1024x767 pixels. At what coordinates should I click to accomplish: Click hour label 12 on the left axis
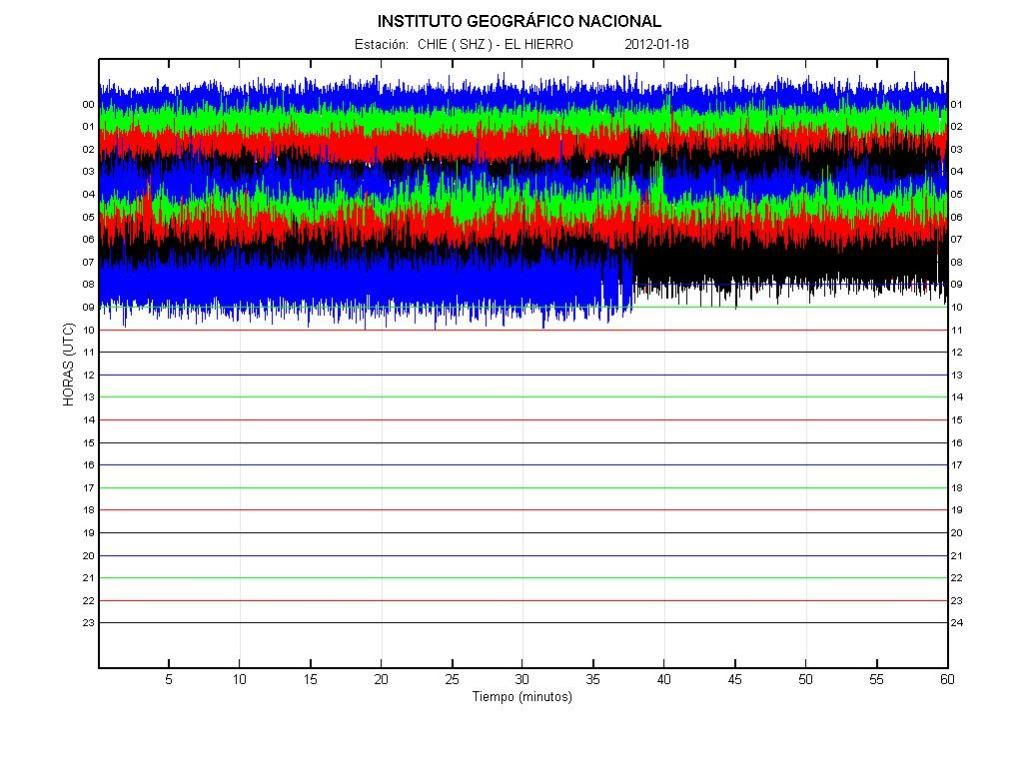pyautogui.click(x=88, y=375)
